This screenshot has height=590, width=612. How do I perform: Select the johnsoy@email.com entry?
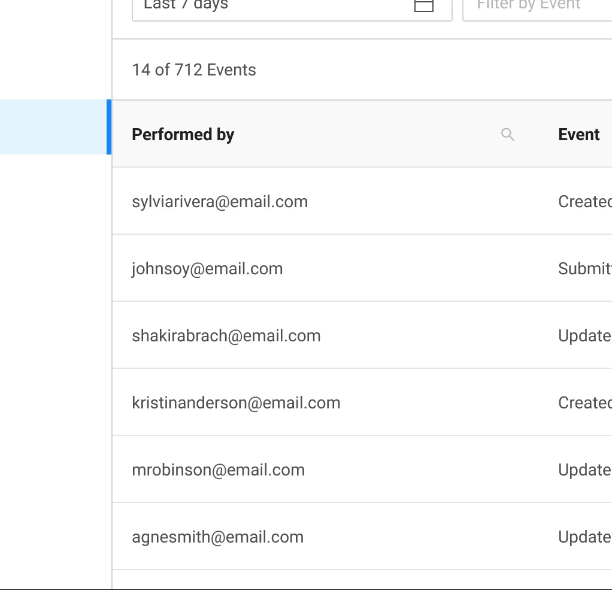click(x=207, y=268)
